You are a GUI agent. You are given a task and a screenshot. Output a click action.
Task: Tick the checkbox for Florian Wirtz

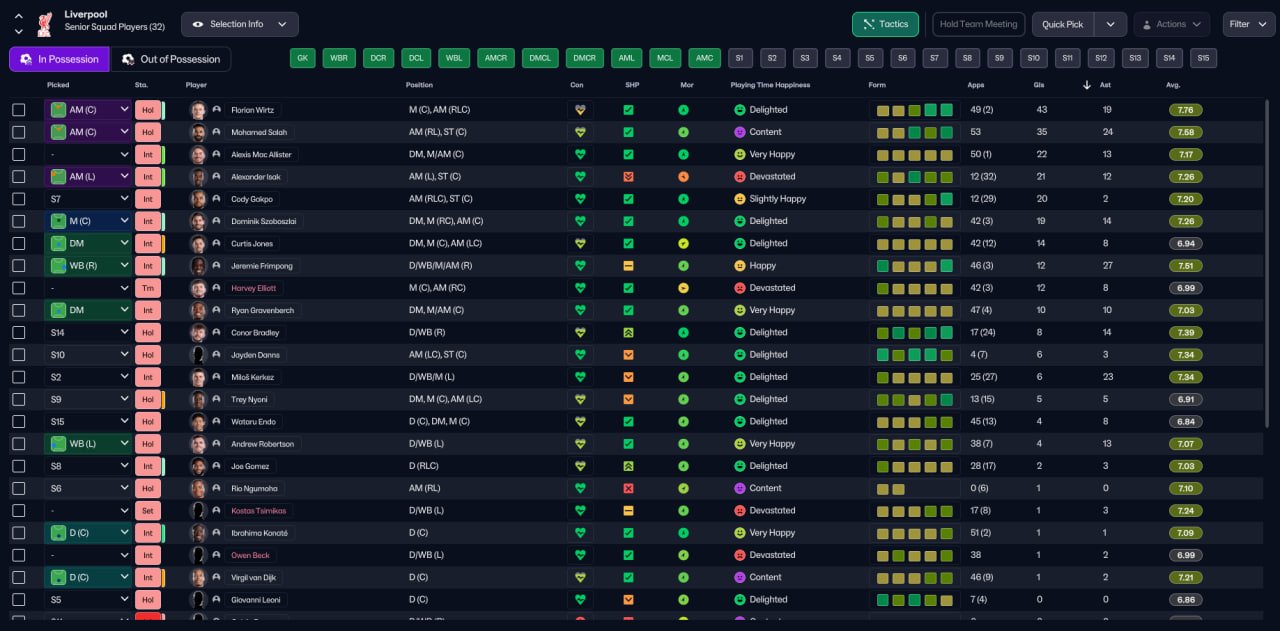(x=18, y=110)
